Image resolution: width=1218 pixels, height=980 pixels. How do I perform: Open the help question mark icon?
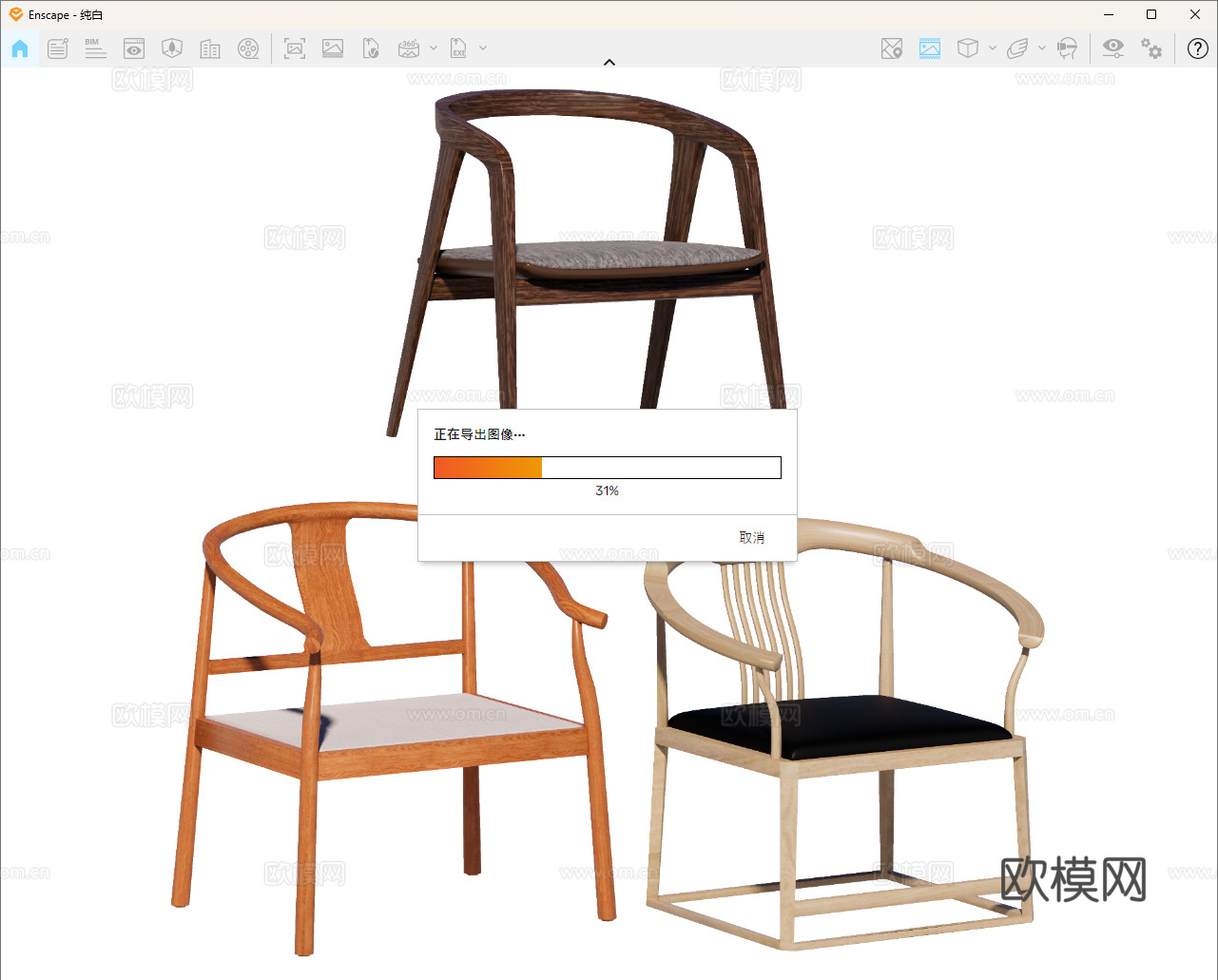pos(1198,48)
